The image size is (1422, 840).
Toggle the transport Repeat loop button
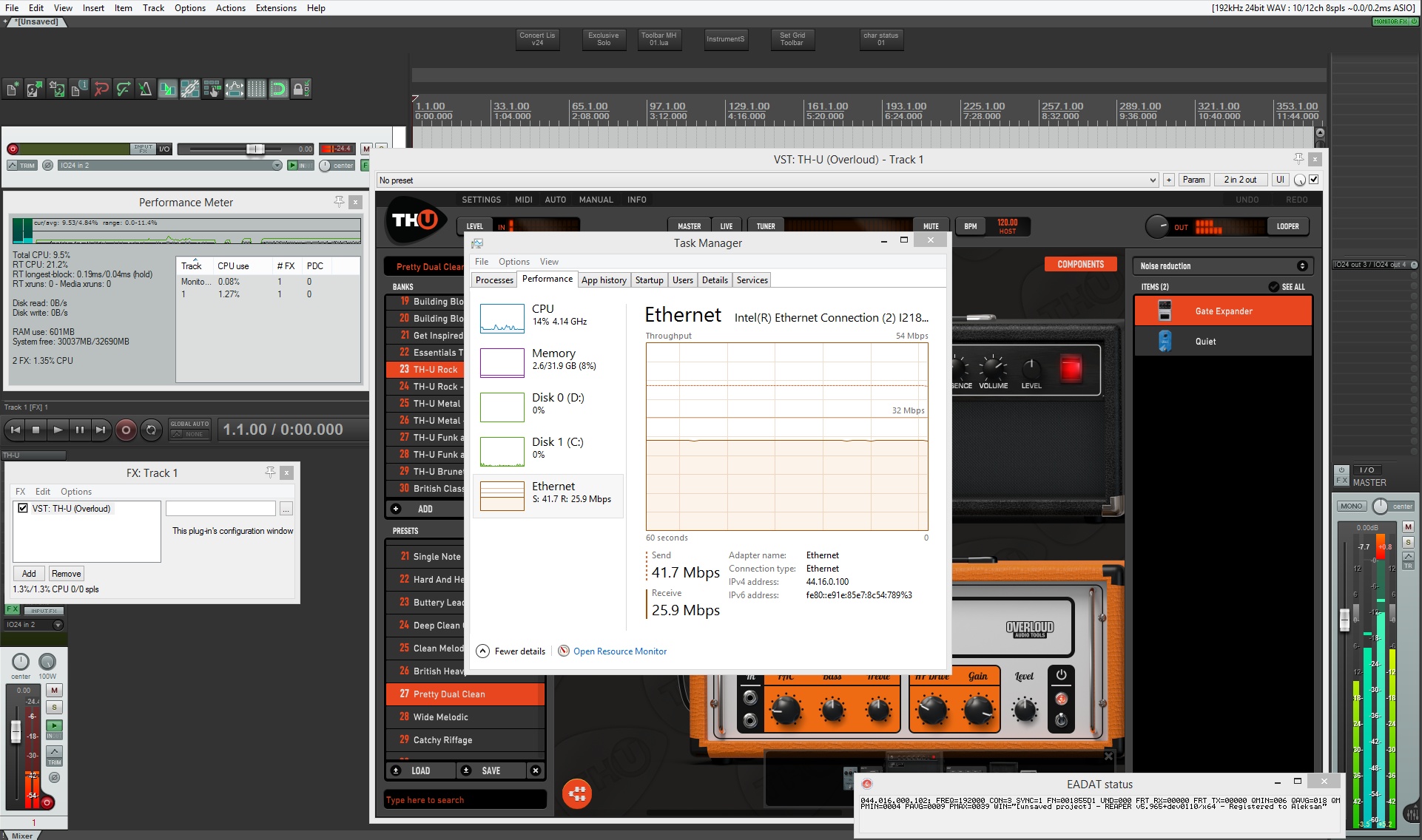151,430
